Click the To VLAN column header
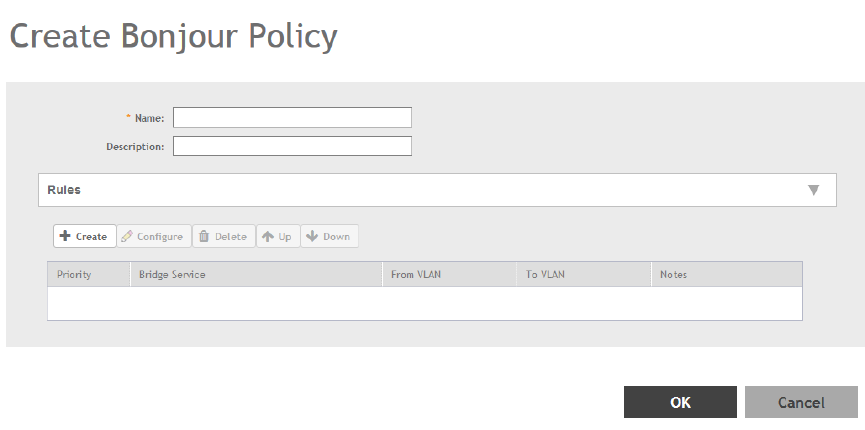This screenshot has height=430, width=865. click(584, 274)
